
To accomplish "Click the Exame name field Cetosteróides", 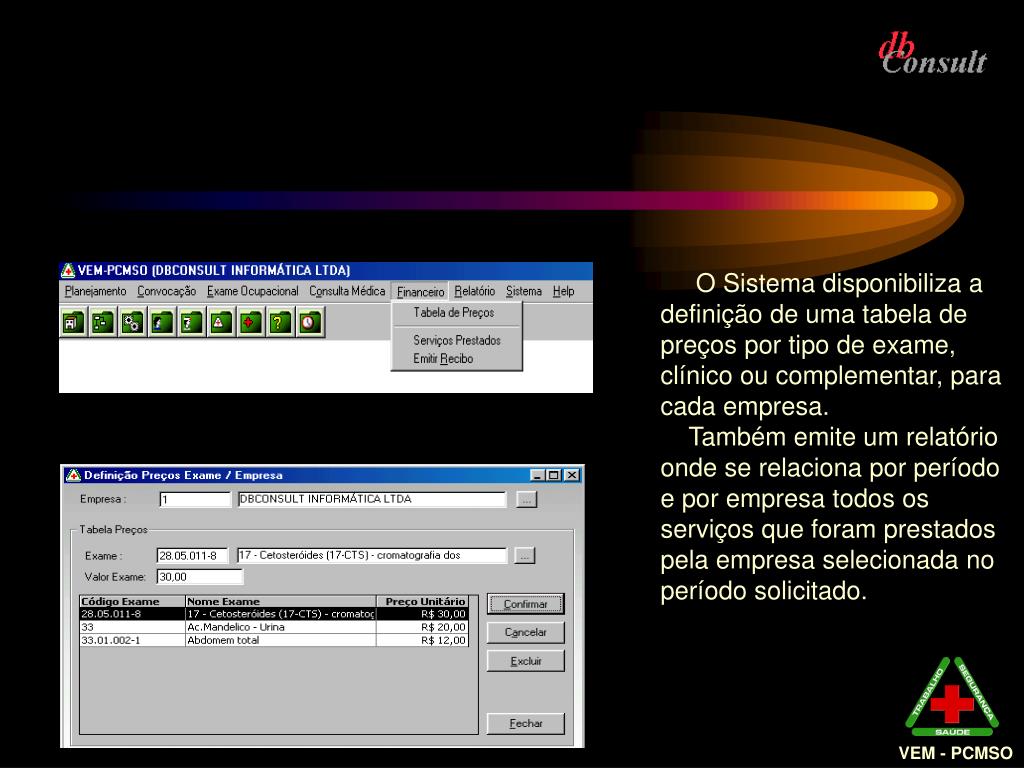I will click(372, 555).
